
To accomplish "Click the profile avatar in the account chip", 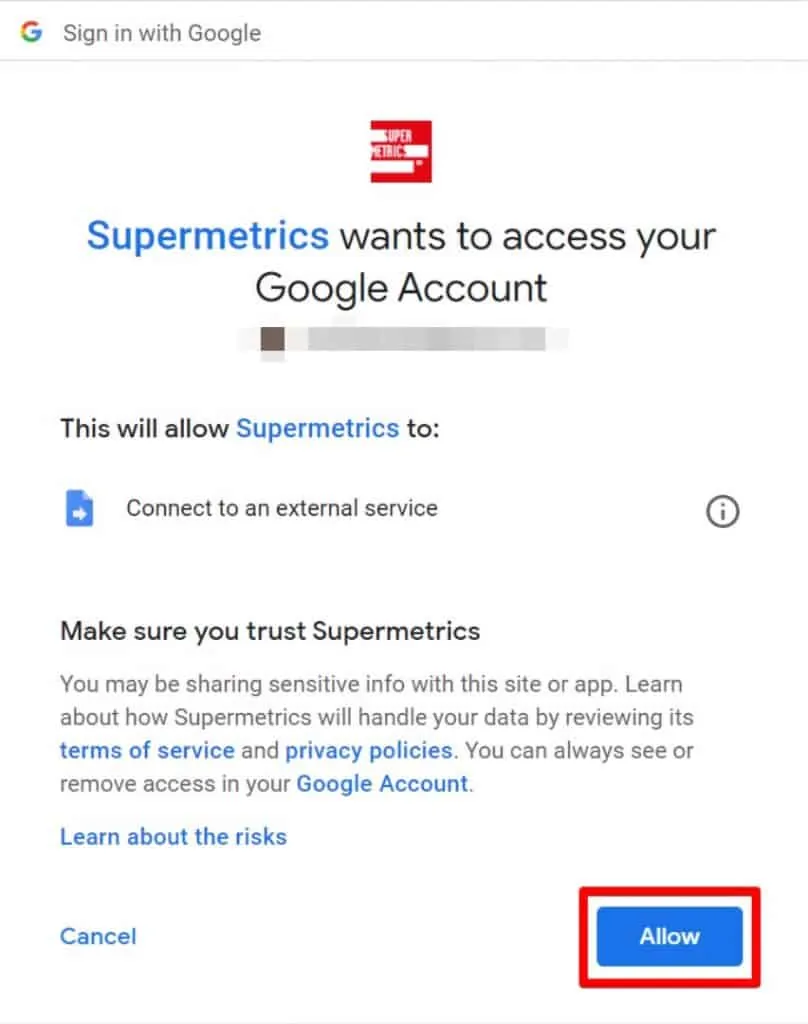I will (270, 338).
